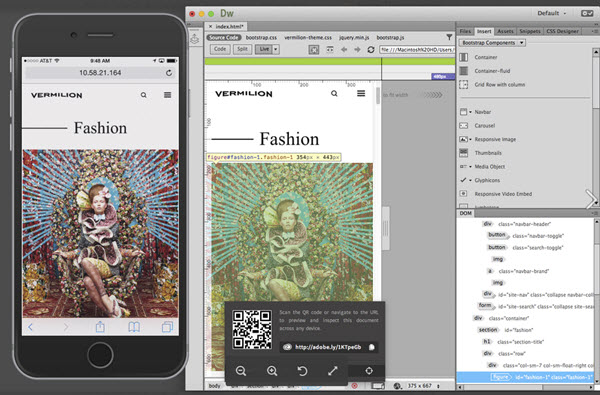Open bootstrap.js related file
The height and width of the screenshot is (395, 600).
[390, 38]
